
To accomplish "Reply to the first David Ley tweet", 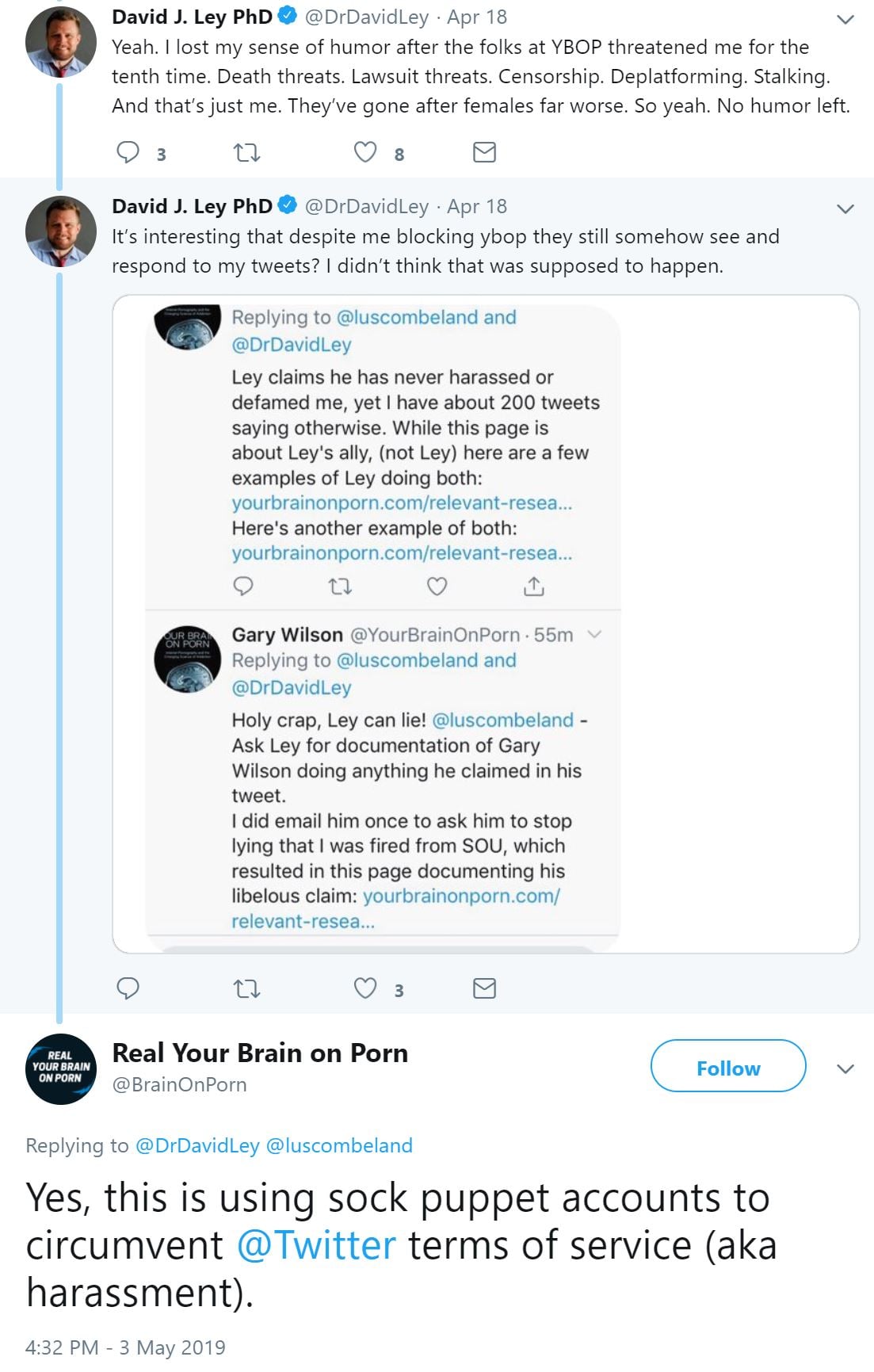I will pos(128,152).
